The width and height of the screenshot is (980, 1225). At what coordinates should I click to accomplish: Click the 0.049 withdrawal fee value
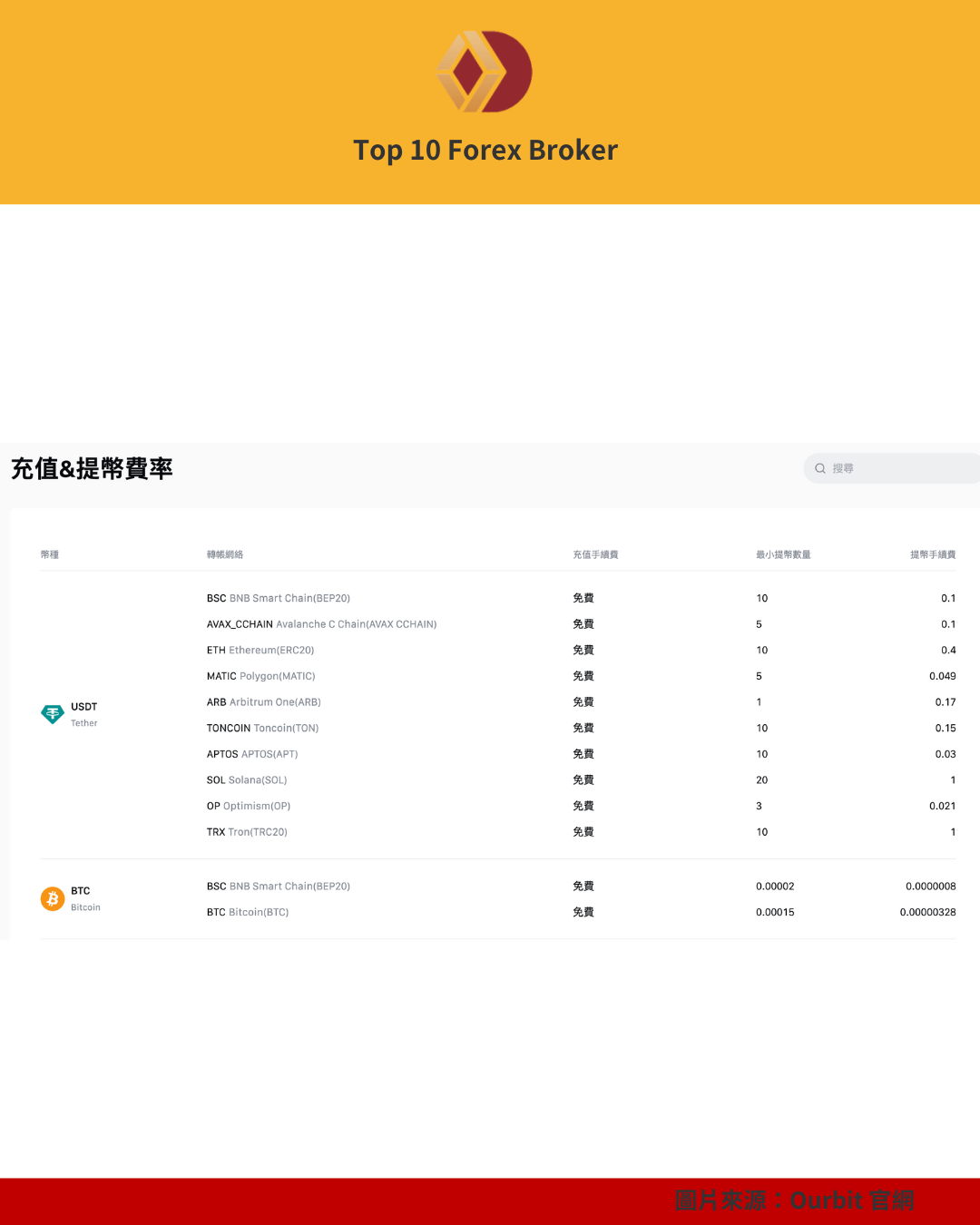(x=945, y=676)
